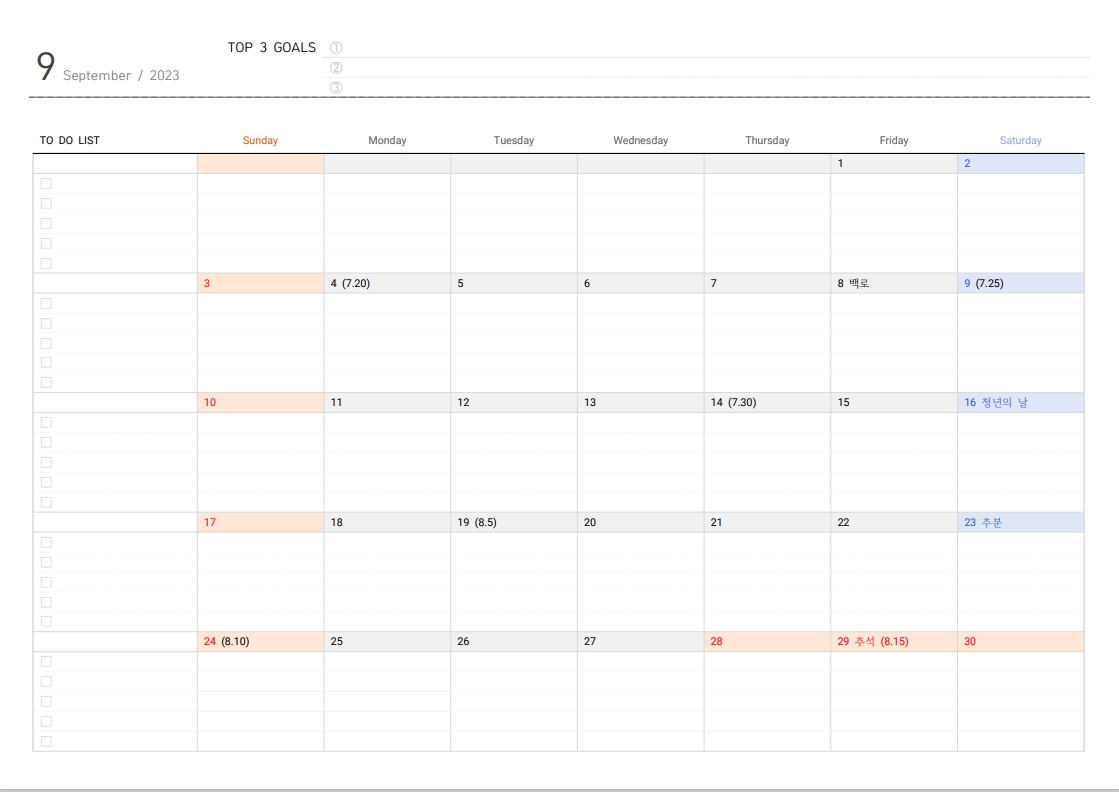The height and width of the screenshot is (792, 1119).
Task: Select the date cell labeled 15
Action: (894, 402)
